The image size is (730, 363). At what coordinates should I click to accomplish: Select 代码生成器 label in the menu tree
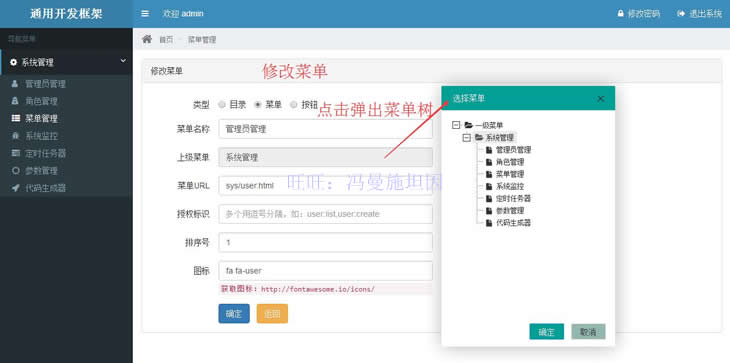[514, 222]
